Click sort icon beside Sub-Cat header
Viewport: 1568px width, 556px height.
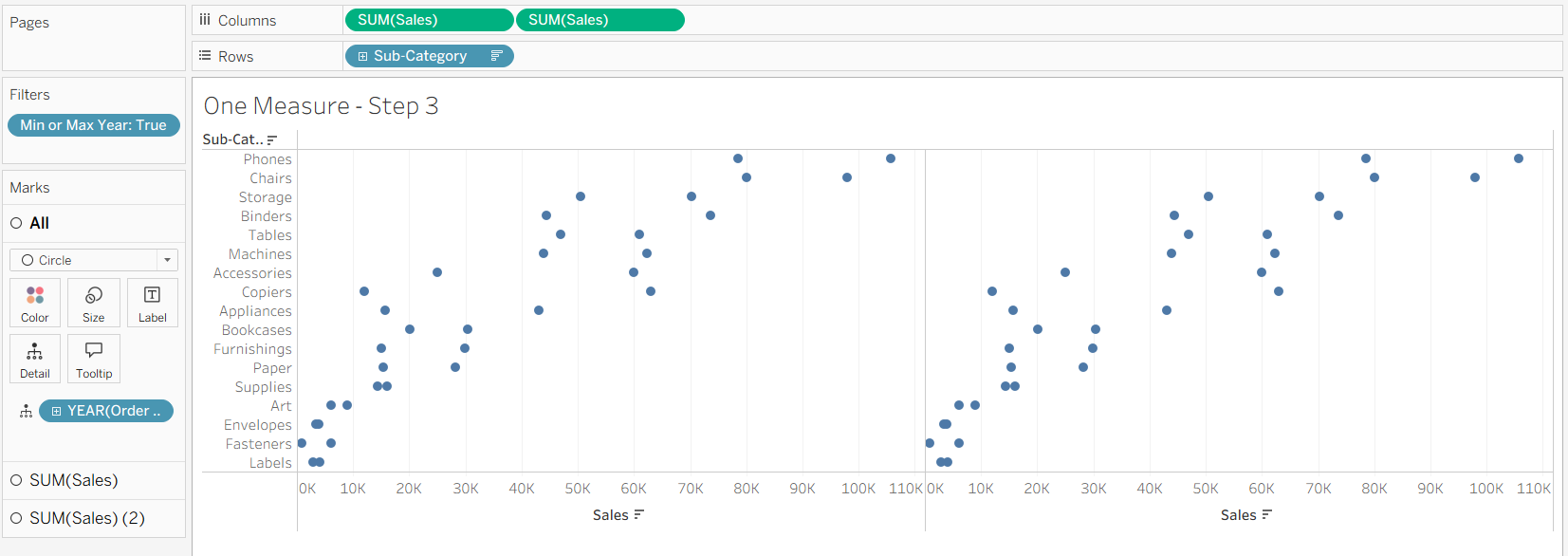click(x=272, y=139)
